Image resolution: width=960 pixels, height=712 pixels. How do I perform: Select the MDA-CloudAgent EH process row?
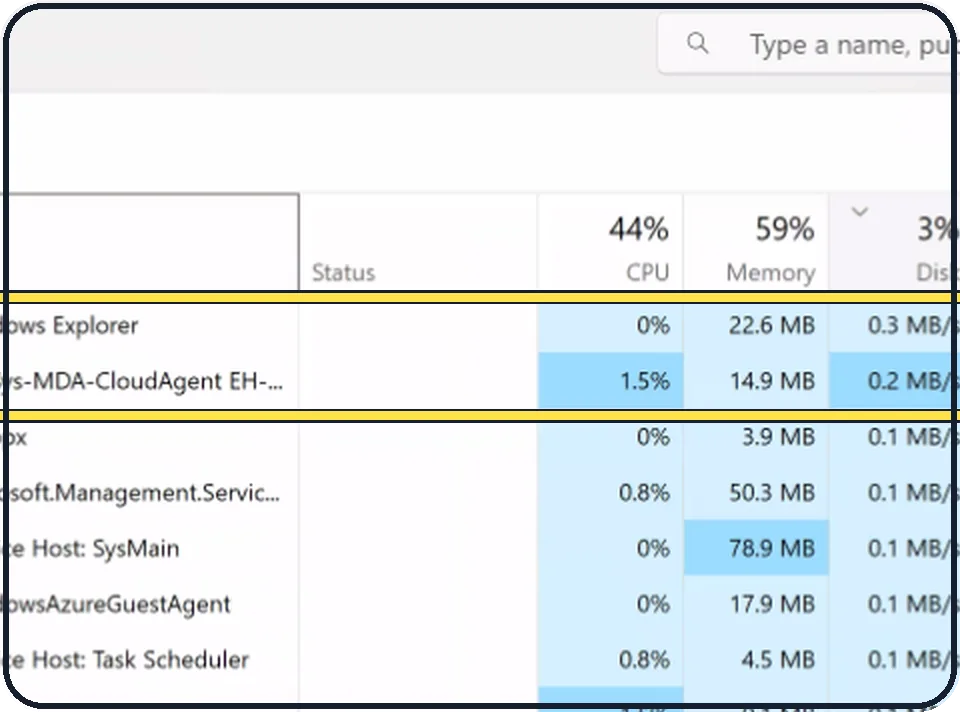[478, 381]
